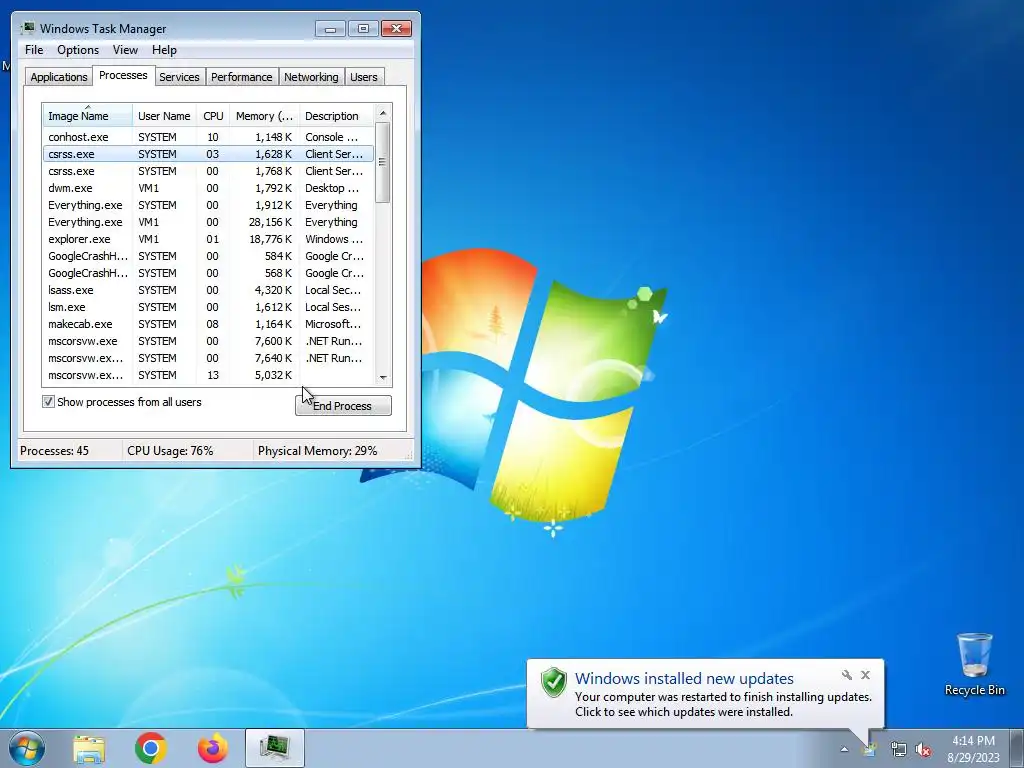Open the View menu
Screen dimensions: 1024x768
[x=125, y=50]
